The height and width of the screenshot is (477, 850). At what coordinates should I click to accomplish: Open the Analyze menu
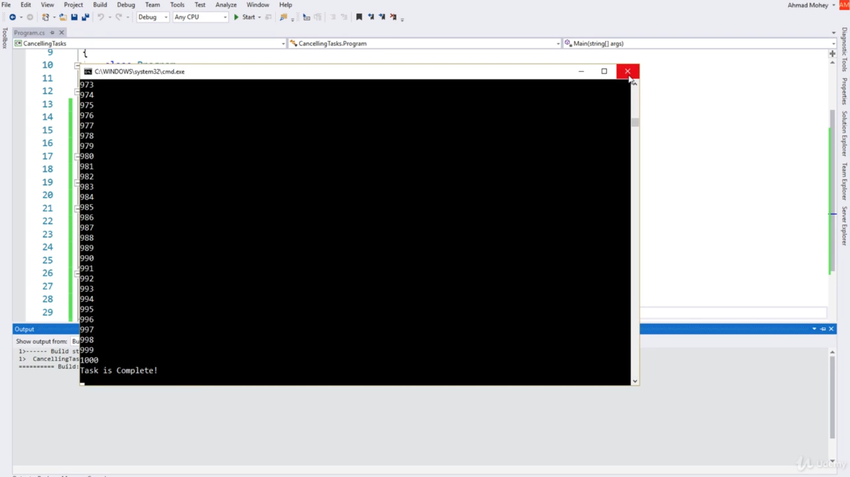(x=226, y=5)
